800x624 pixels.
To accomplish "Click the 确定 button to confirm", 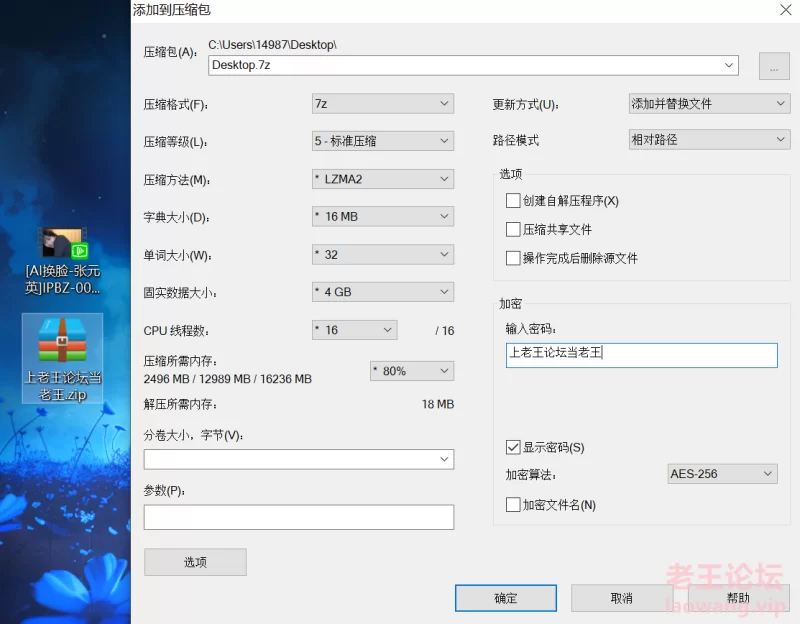I will [506, 598].
